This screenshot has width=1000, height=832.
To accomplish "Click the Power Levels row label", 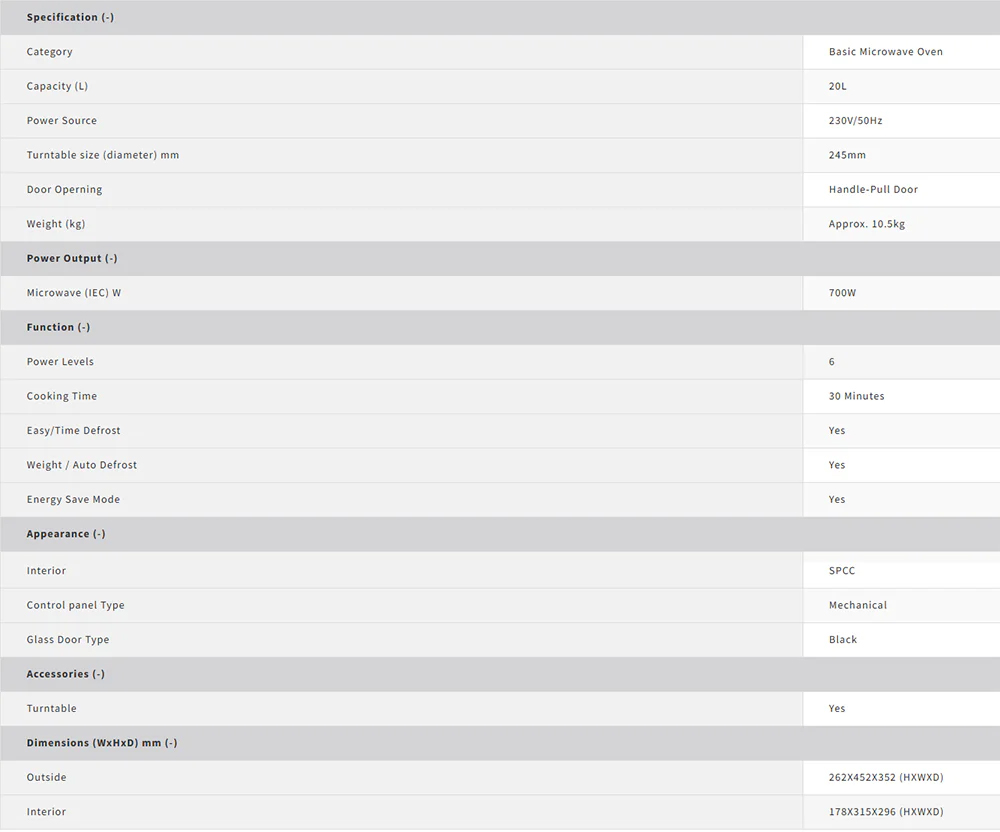I will coord(60,362).
